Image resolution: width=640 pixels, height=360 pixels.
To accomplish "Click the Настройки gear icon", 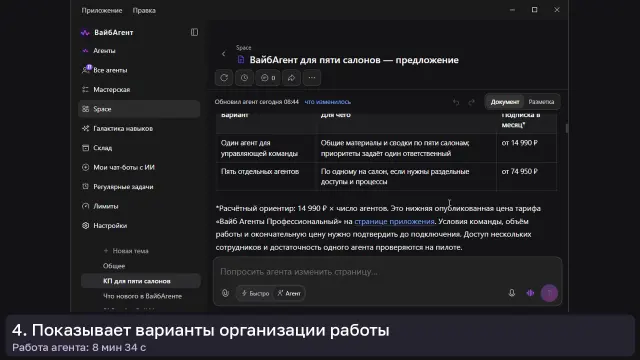I will (x=85, y=225).
